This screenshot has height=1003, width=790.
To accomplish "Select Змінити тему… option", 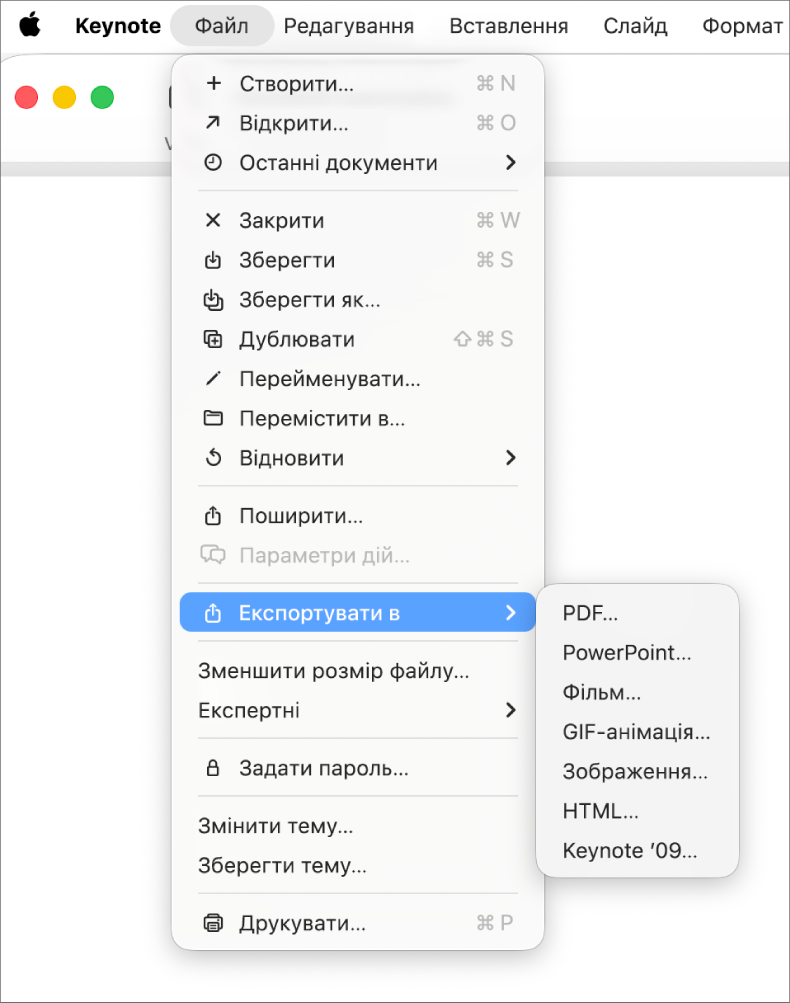I will pos(358,826).
